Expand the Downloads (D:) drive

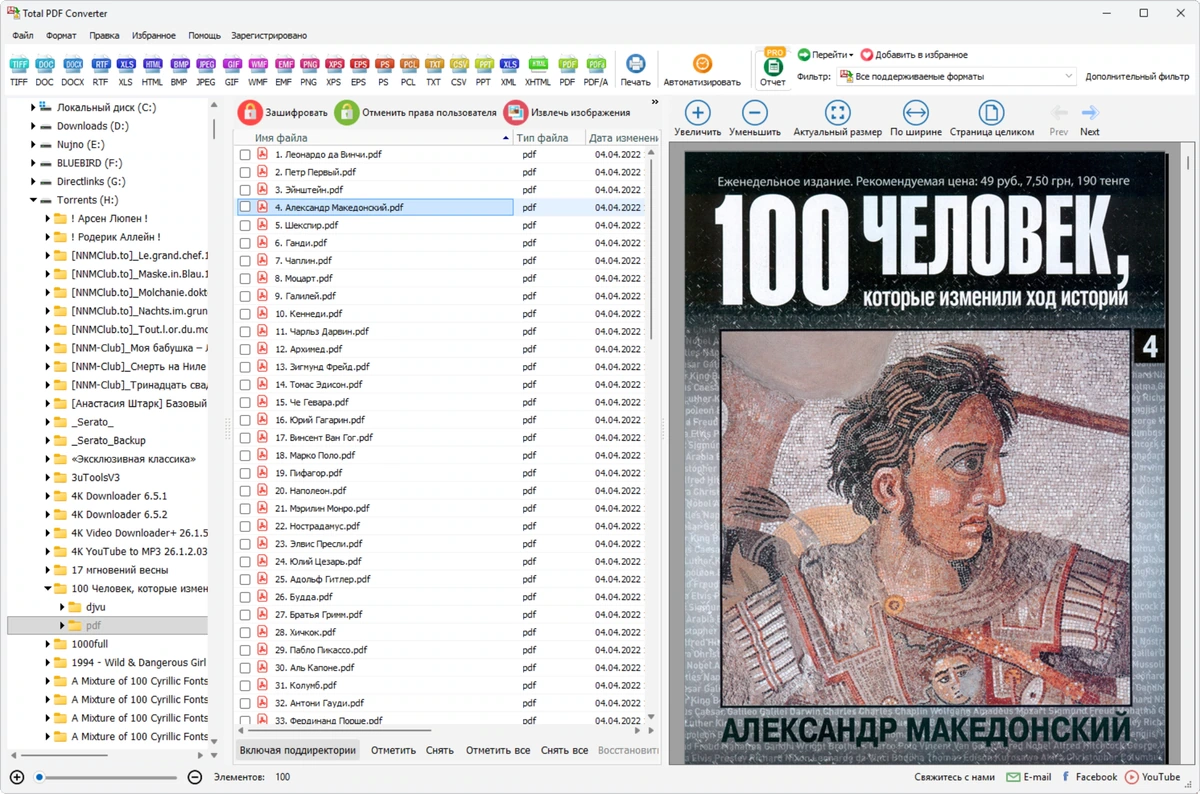(33, 126)
